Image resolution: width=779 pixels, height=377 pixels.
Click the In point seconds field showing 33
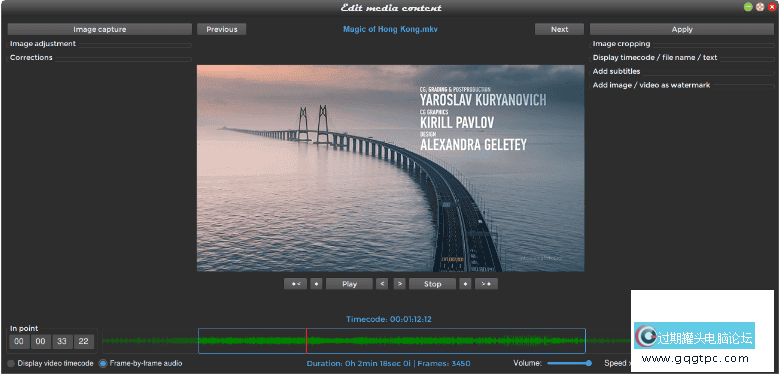pos(62,341)
